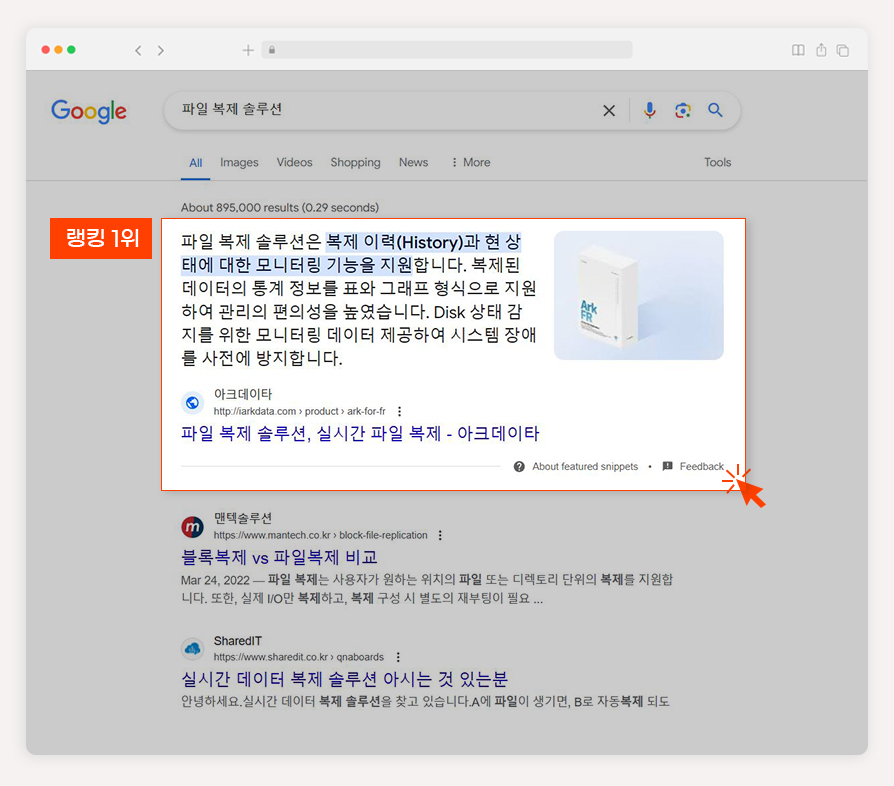894x786 pixels.
Task: Click the SharedIT site name text
Action: coord(238,641)
